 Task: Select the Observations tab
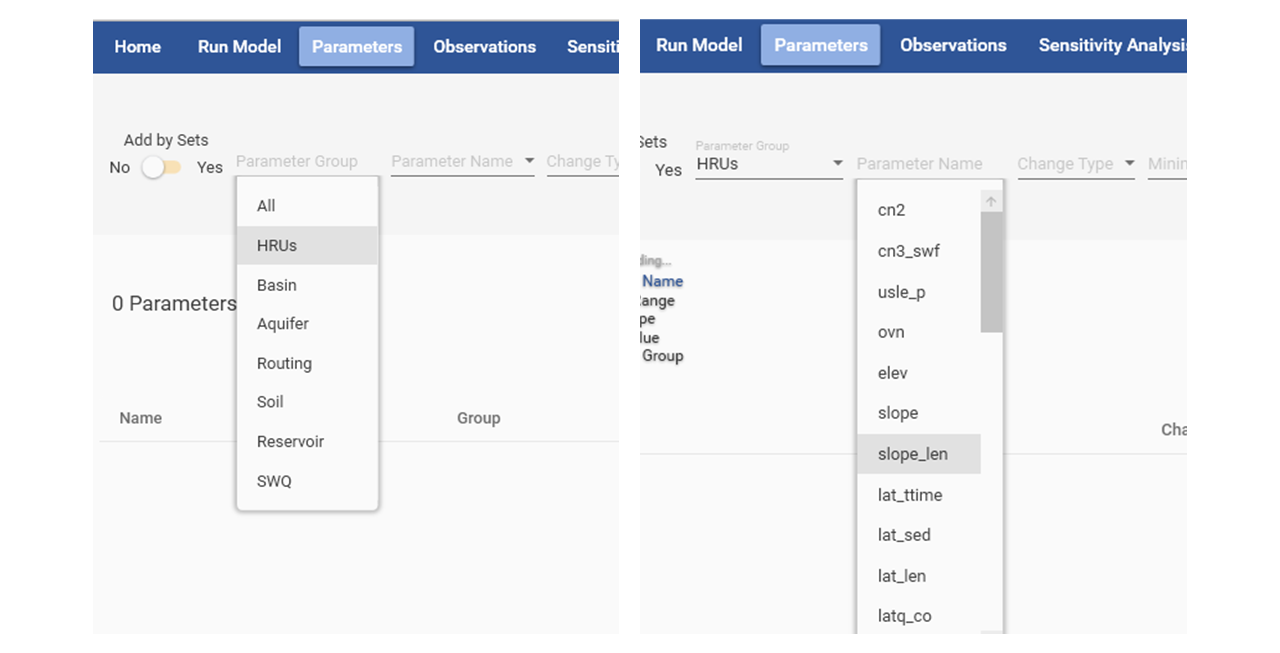484,46
